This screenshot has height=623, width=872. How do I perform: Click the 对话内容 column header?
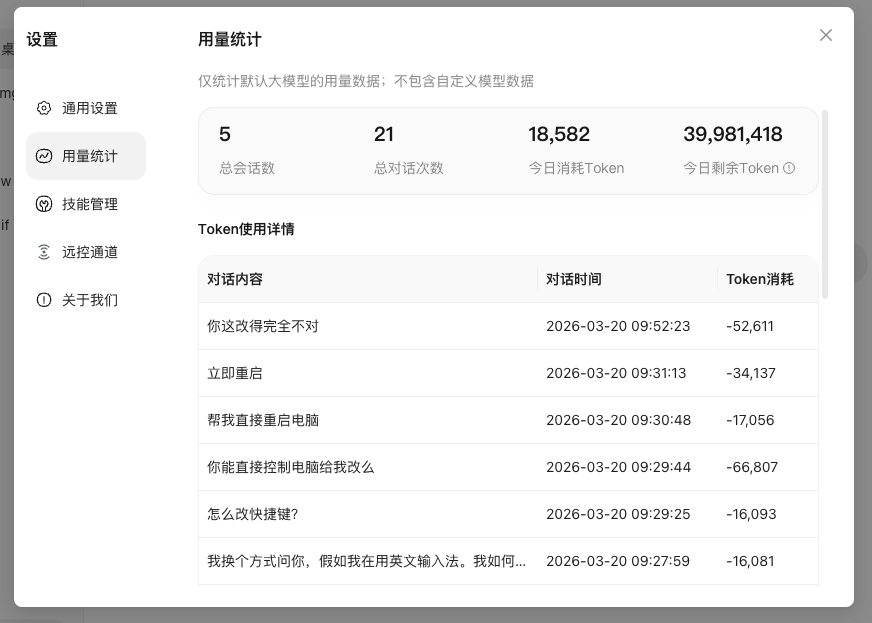click(235, 279)
